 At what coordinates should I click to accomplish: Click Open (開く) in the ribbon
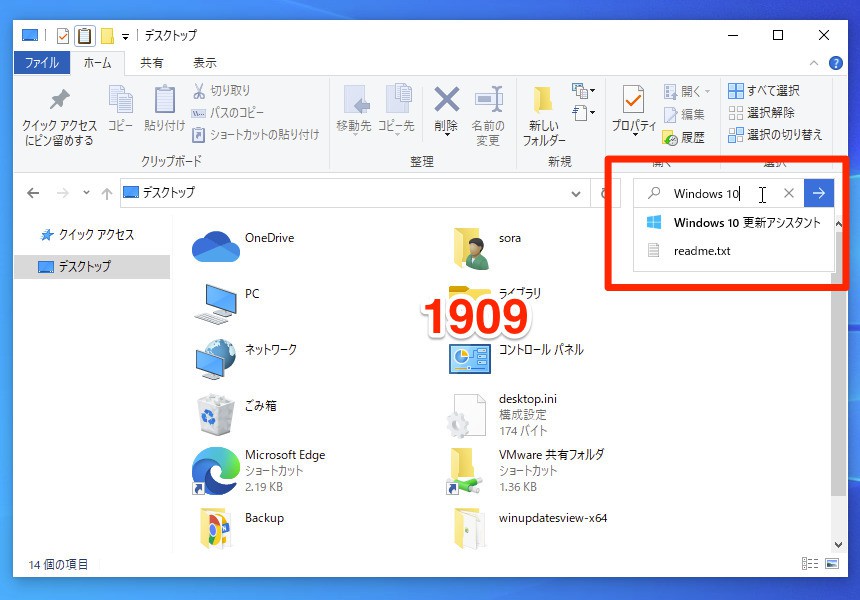[x=687, y=92]
